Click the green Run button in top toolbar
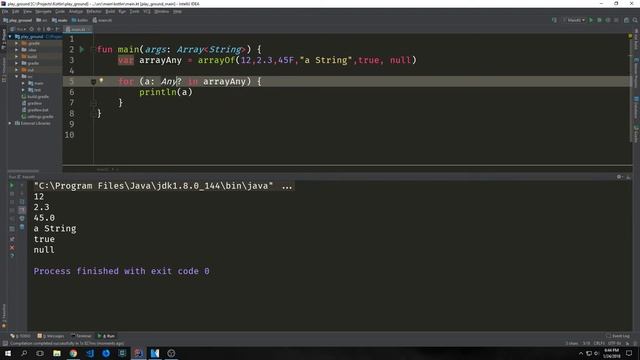The height and width of the screenshot is (360, 640). [x=591, y=20]
